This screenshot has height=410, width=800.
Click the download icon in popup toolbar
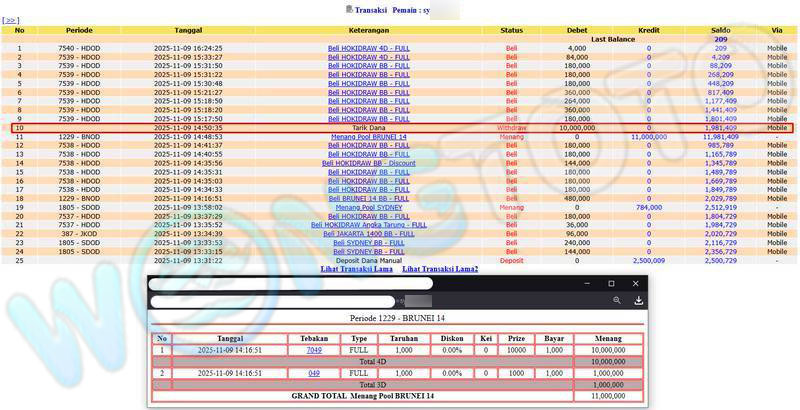[639, 300]
